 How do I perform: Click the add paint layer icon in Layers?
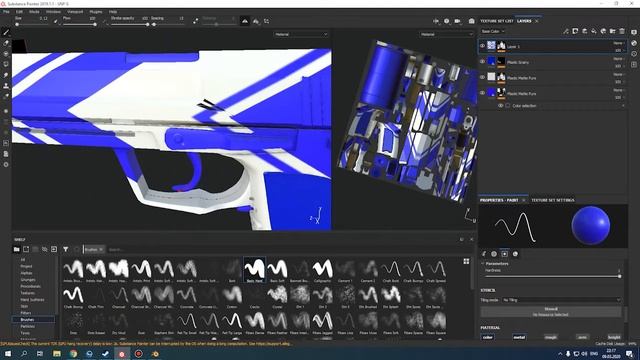click(x=584, y=31)
